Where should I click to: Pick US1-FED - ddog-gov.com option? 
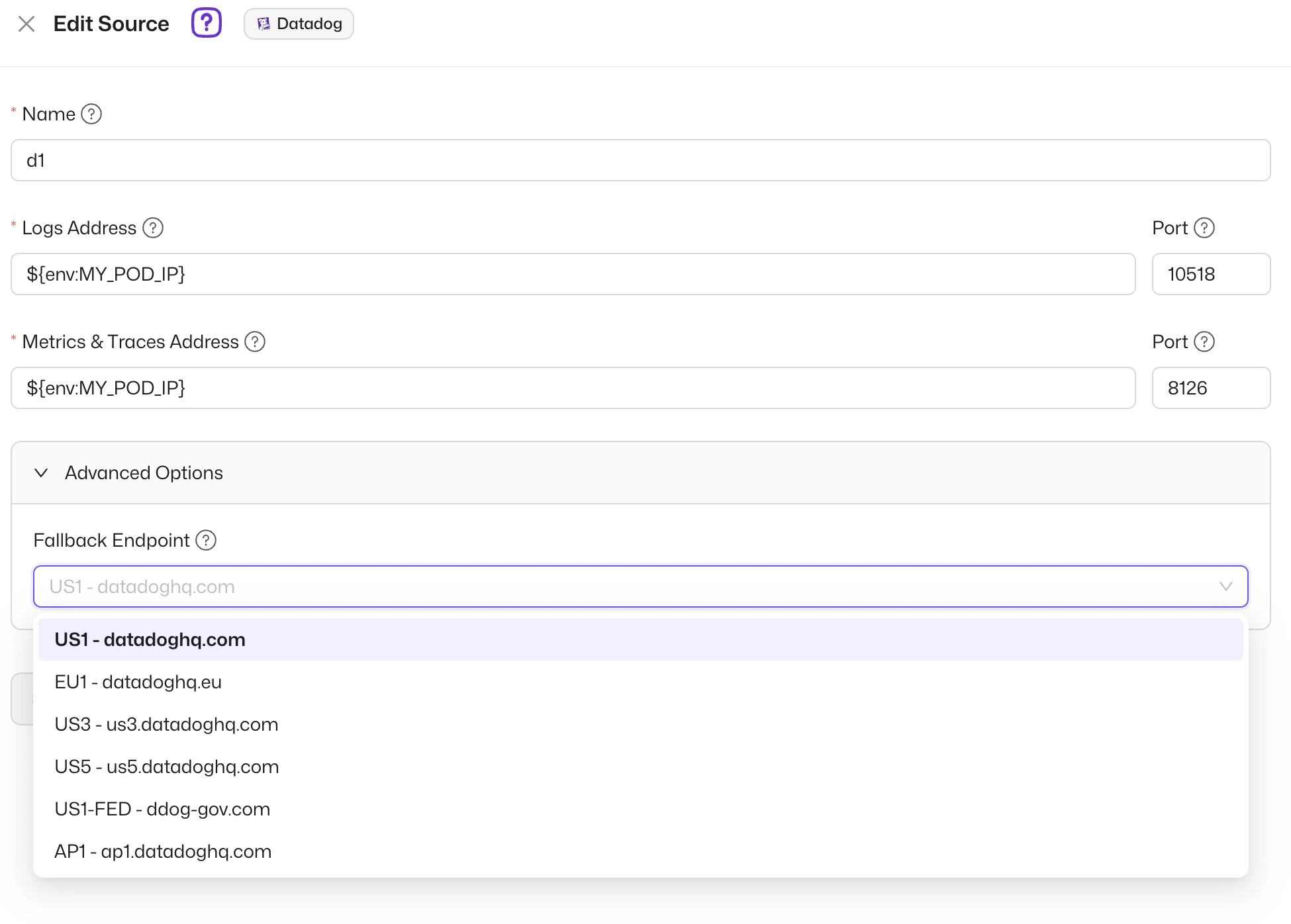tap(162, 809)
